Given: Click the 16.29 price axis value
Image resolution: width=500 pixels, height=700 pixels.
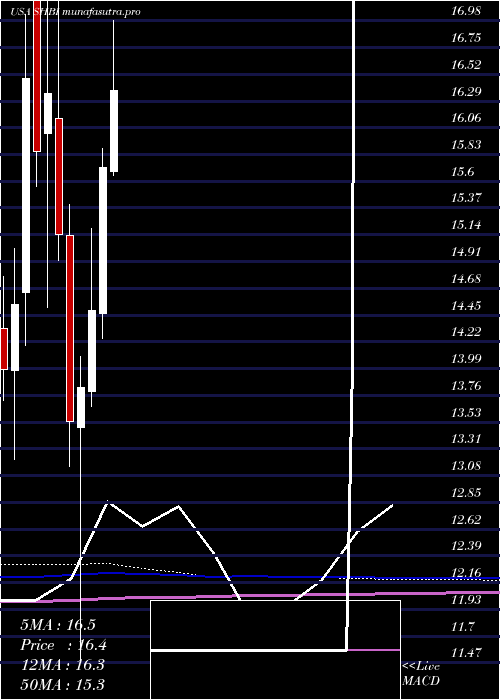Looking at the screenshot, I should pos(466,91).
